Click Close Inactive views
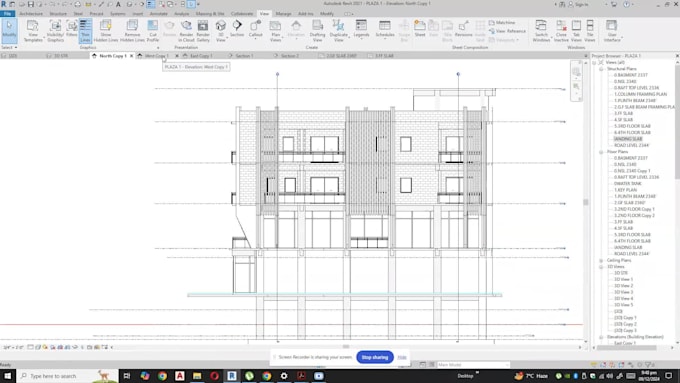The width and height of the screenshot is (680, 383). (561, 31)
